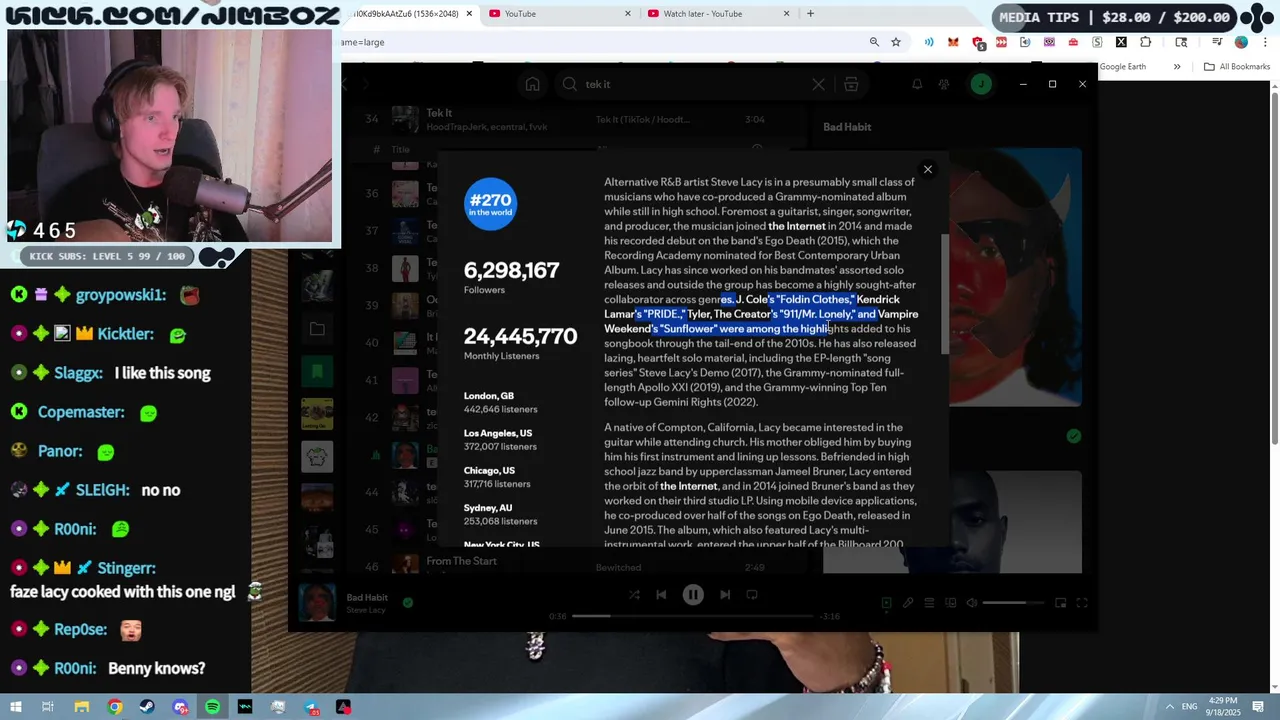Screen dimensions: 1280x720
Task: Toggle shuffle in Spotify player
Action: (x=634, y=594)
